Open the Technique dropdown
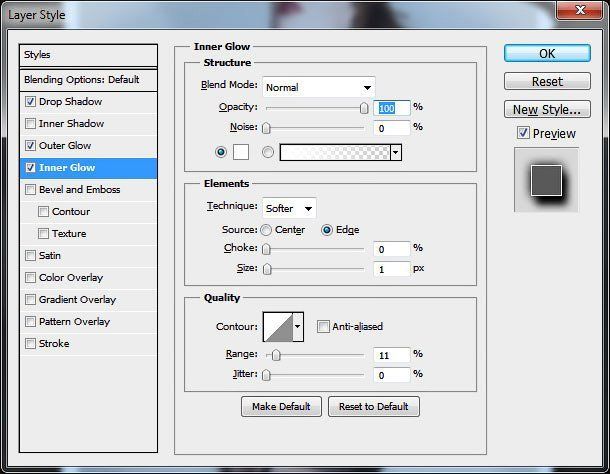This screenshot has width=610, height=474. click(289, 208)
